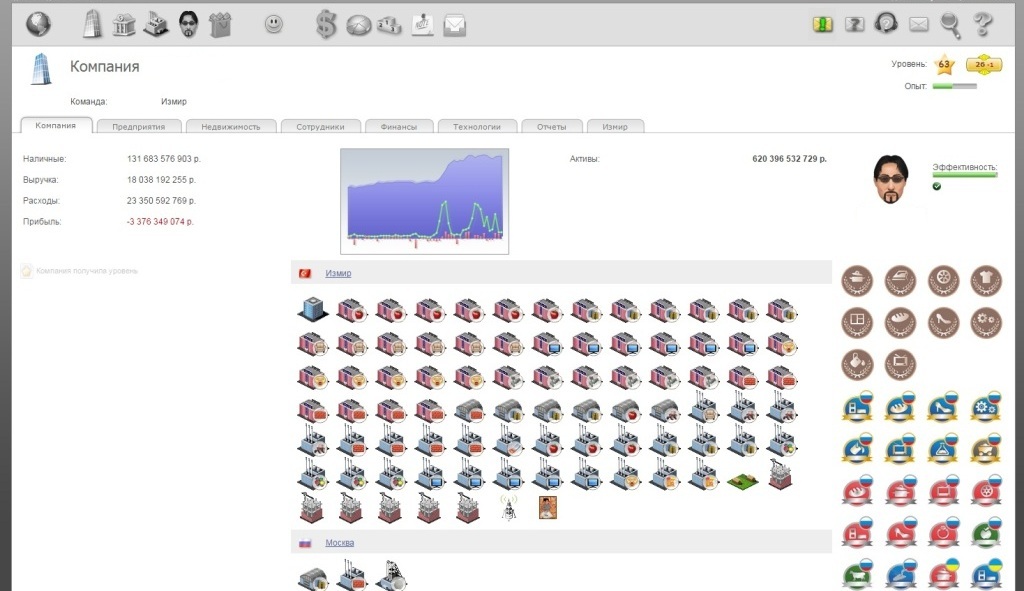Click the bank building toolbar icon

(x=124, y=25)
